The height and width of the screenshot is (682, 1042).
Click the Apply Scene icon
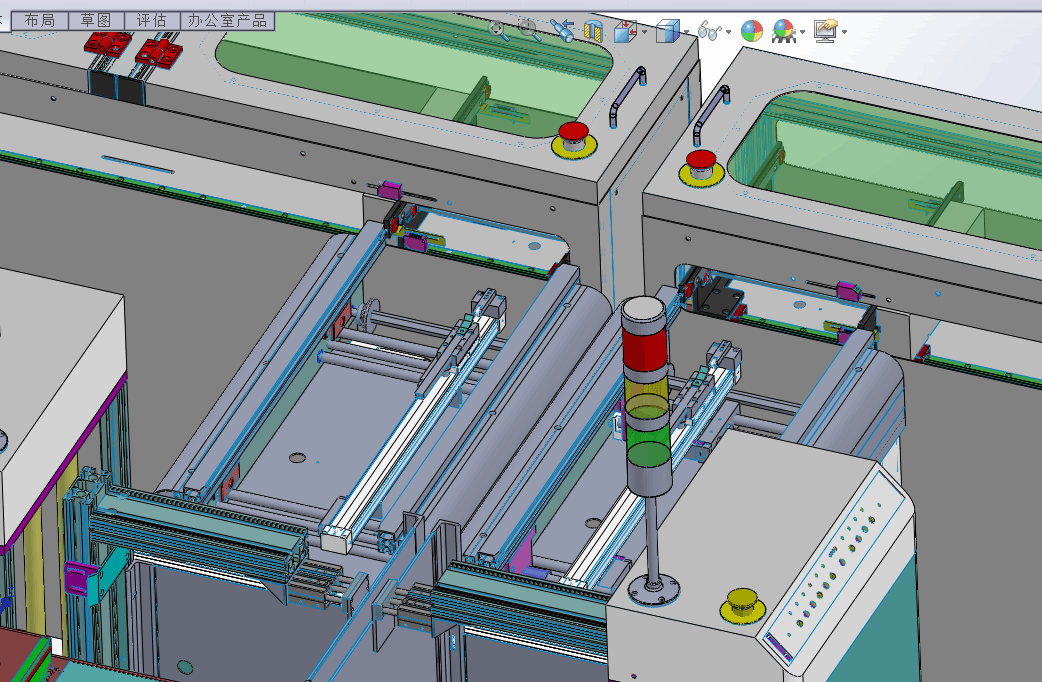(783, 31)
